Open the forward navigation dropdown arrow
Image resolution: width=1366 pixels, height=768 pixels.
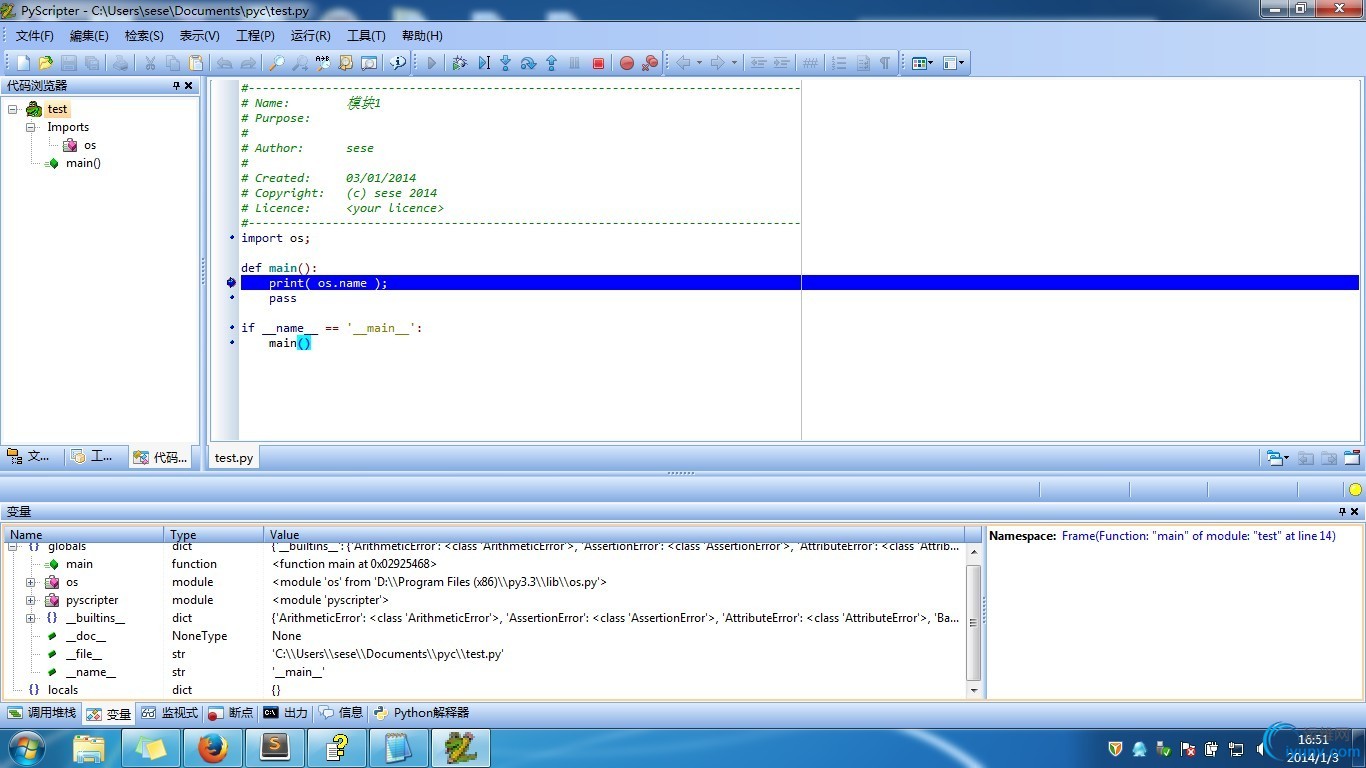pos(734,63)
